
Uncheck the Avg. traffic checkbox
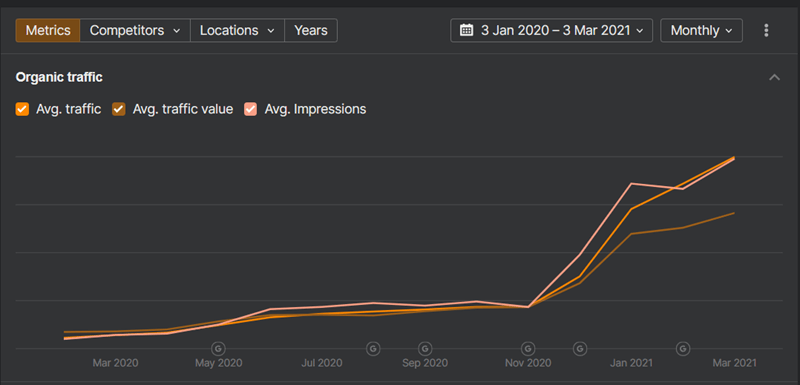tap(22, 109)
